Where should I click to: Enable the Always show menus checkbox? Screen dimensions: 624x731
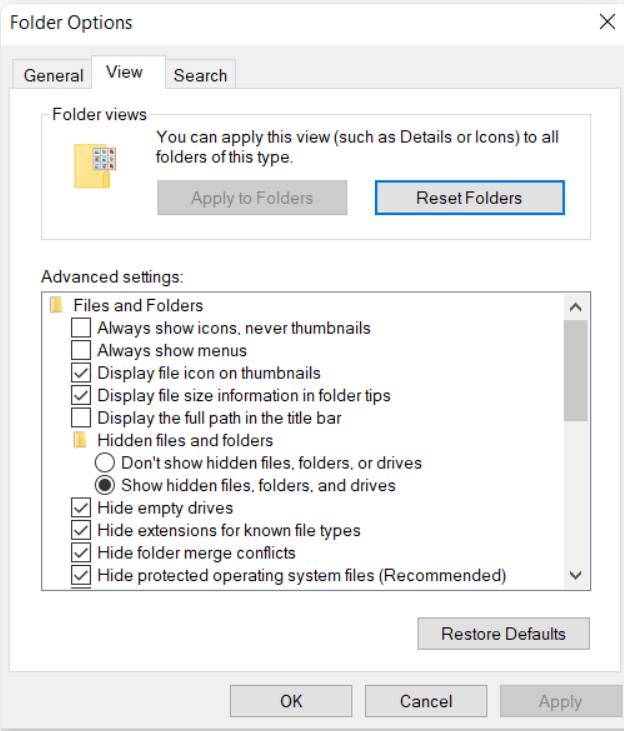pyautogui.click(x=81, y=350)
